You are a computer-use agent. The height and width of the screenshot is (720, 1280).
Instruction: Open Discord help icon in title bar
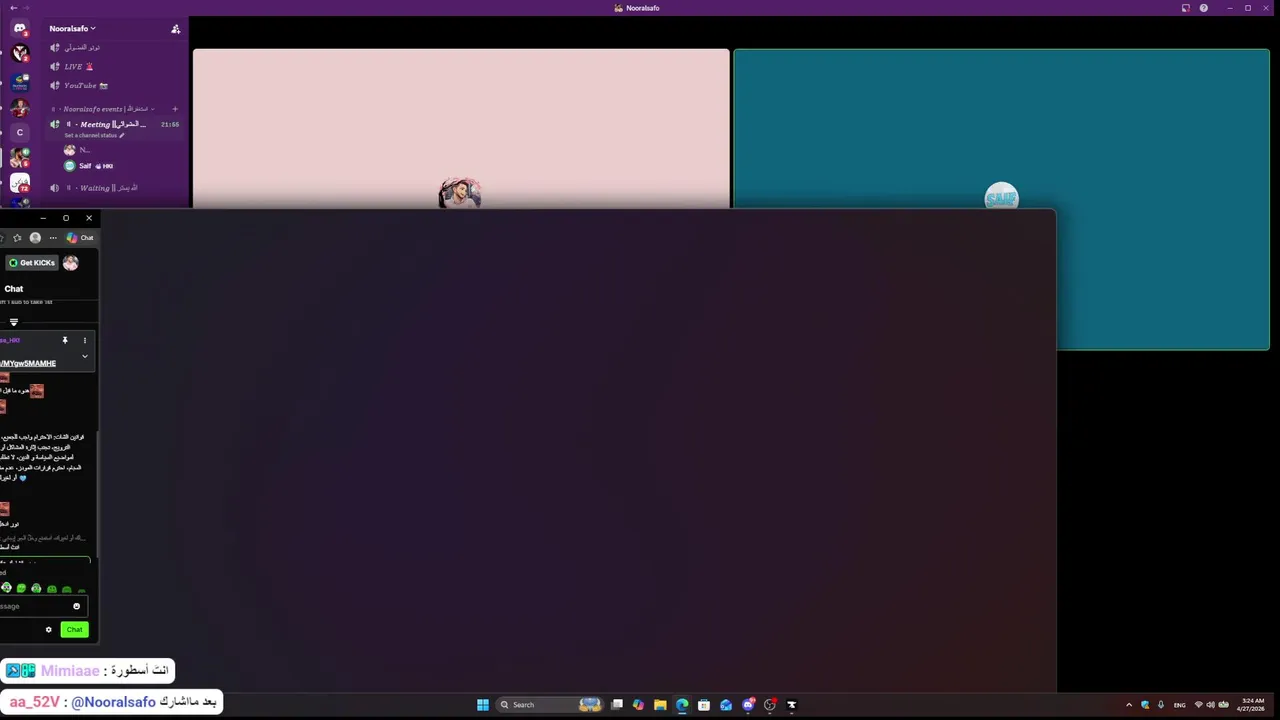[1204, 8]
